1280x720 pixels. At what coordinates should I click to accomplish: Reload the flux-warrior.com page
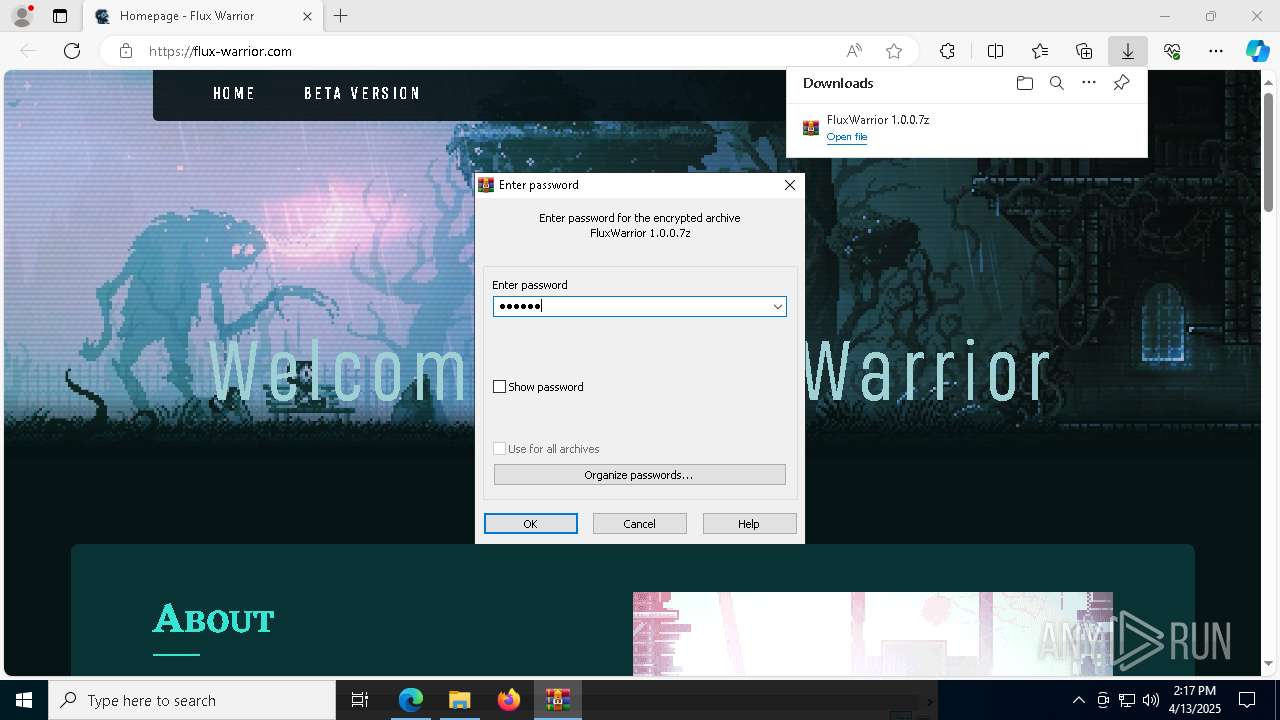coord(72,51)
